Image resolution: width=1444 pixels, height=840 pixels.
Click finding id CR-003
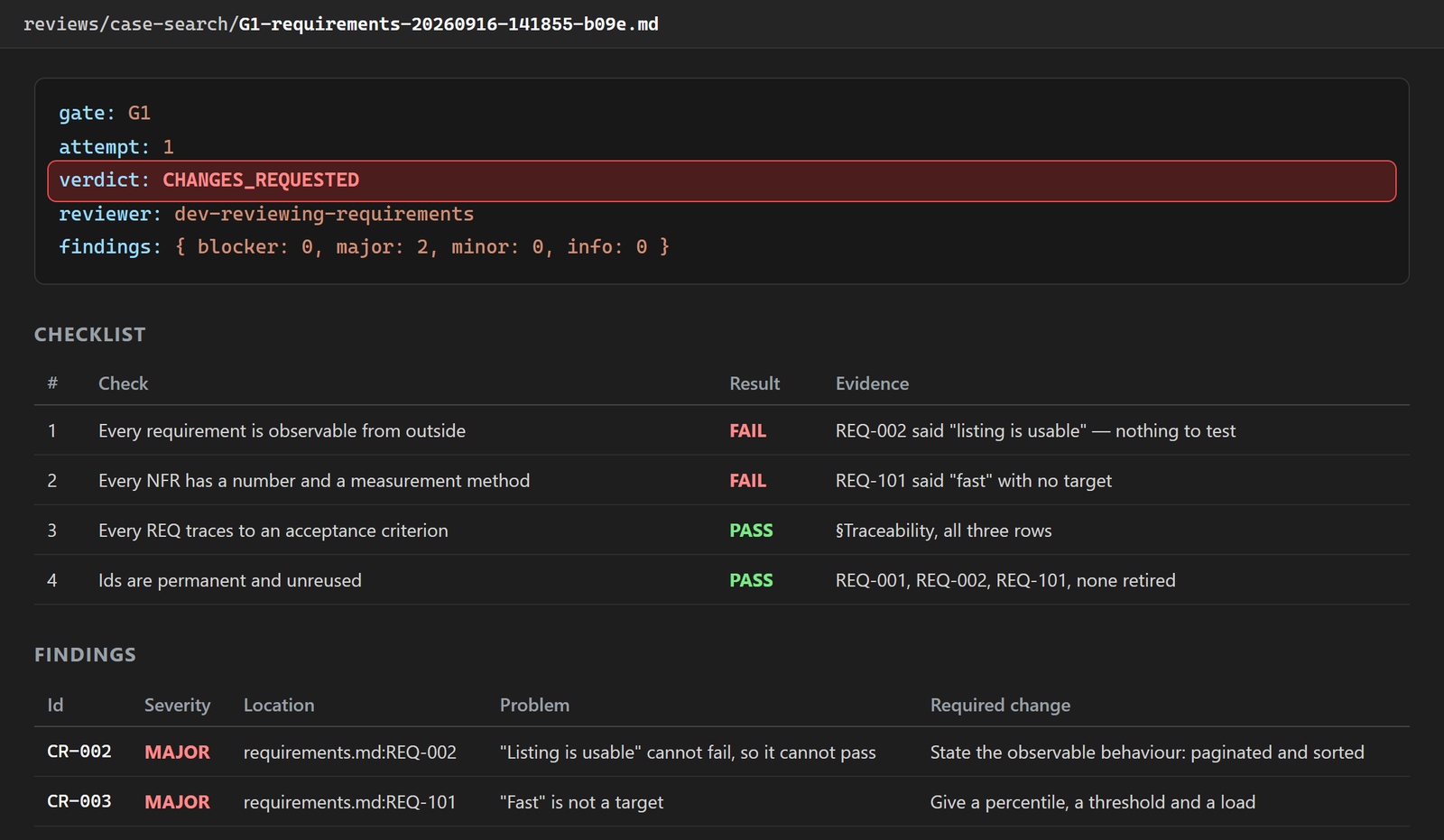[x=79, y=801]
